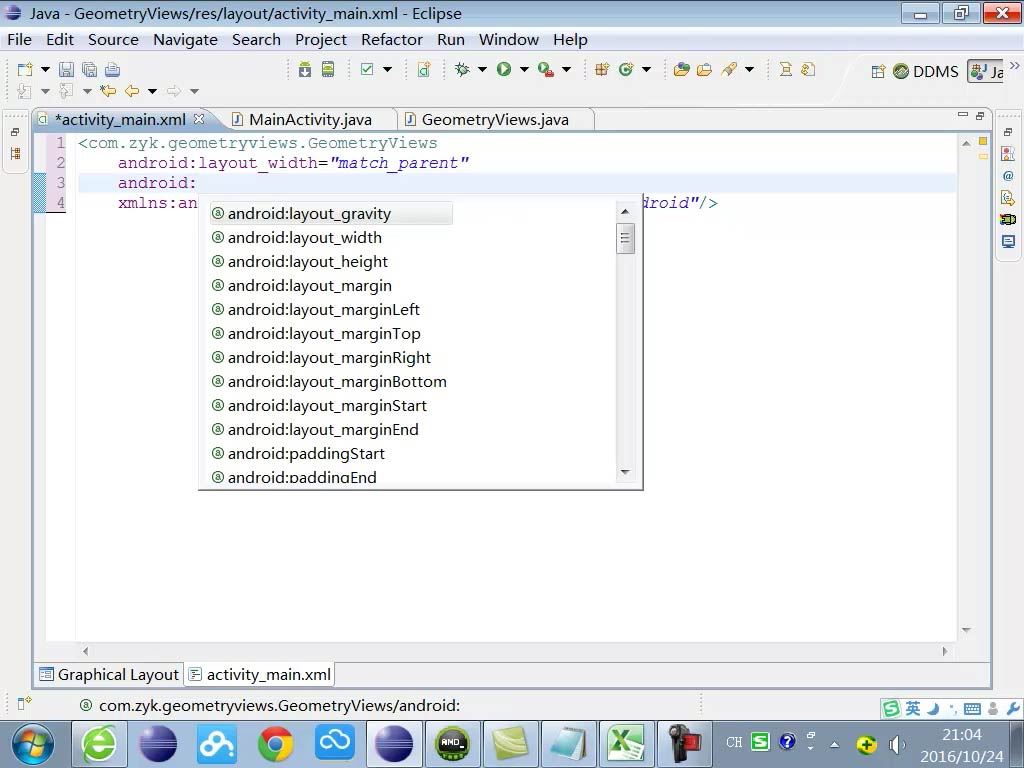Screen dimensions: 1024x768
Task: Click the autocomplete list scrollbar thumb
Action: pyautogui.click(x=625, y=238)
